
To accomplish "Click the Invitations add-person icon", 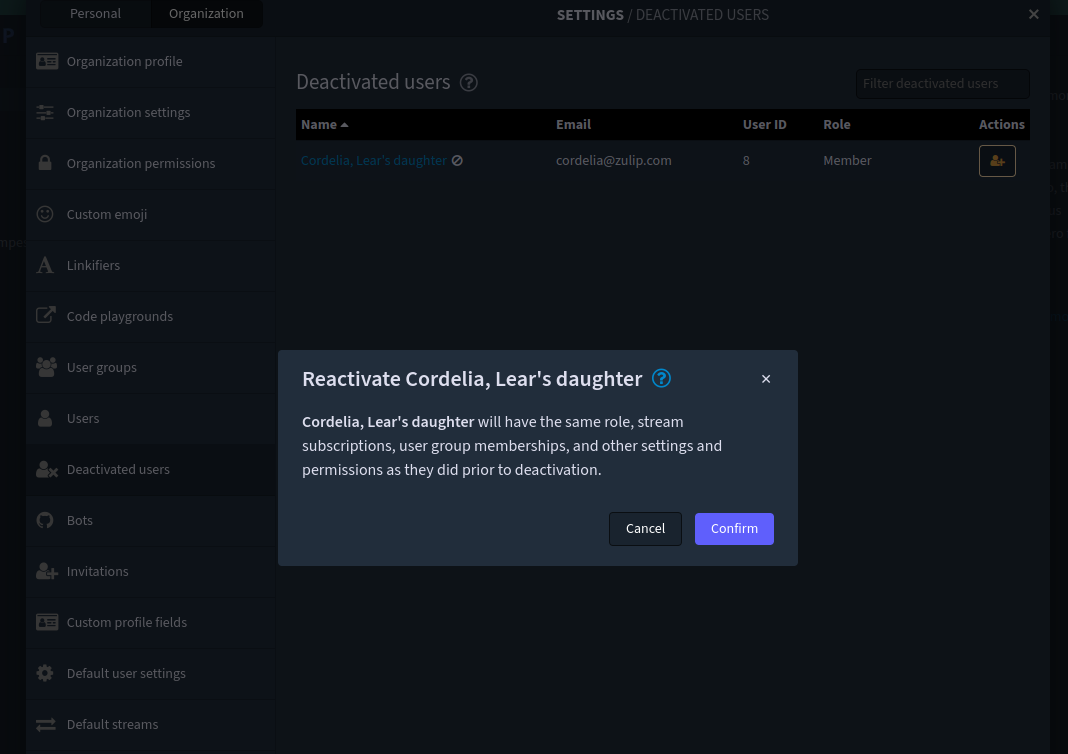I will click(46, 571).
